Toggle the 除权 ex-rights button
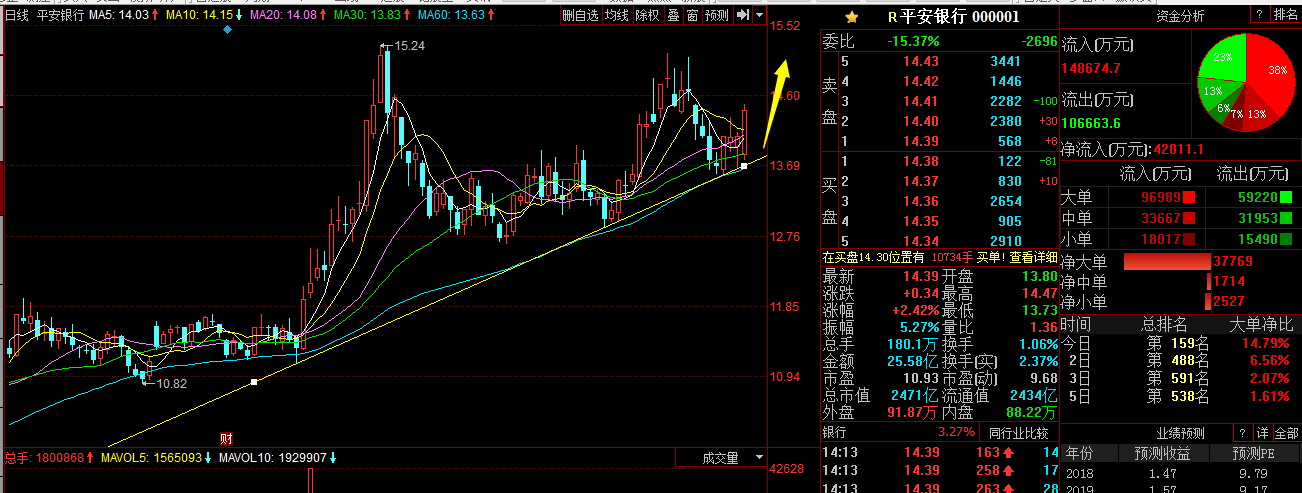The image size is (1302, 493). [647, 16]
